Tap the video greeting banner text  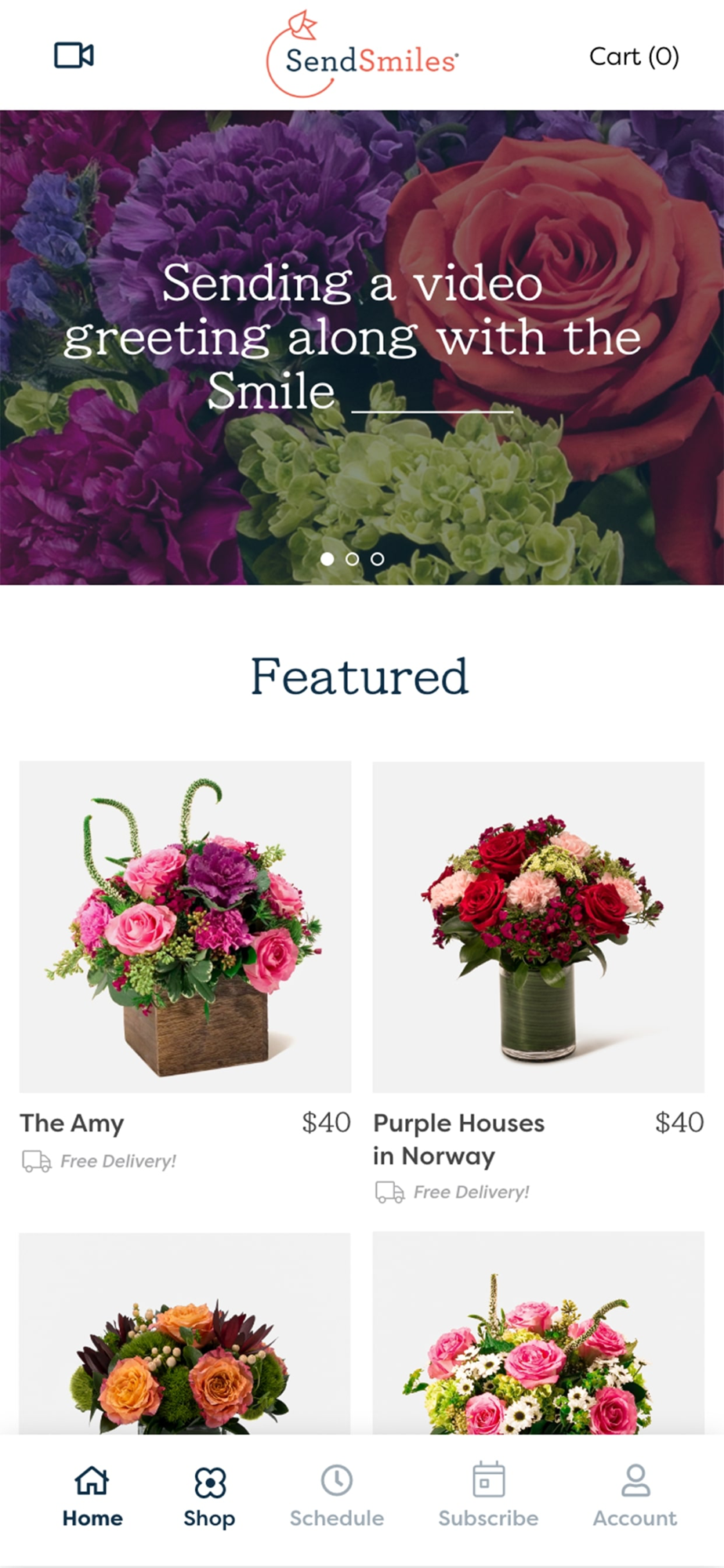click(353, 337)
